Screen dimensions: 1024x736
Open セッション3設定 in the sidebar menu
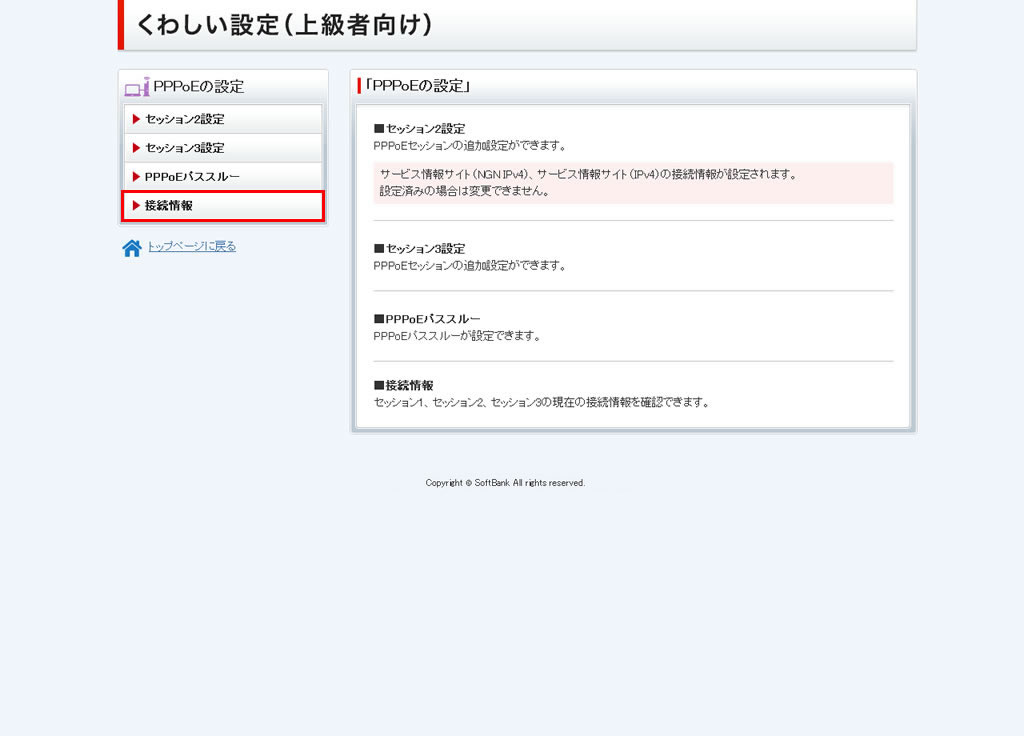[x=185, y=148]
